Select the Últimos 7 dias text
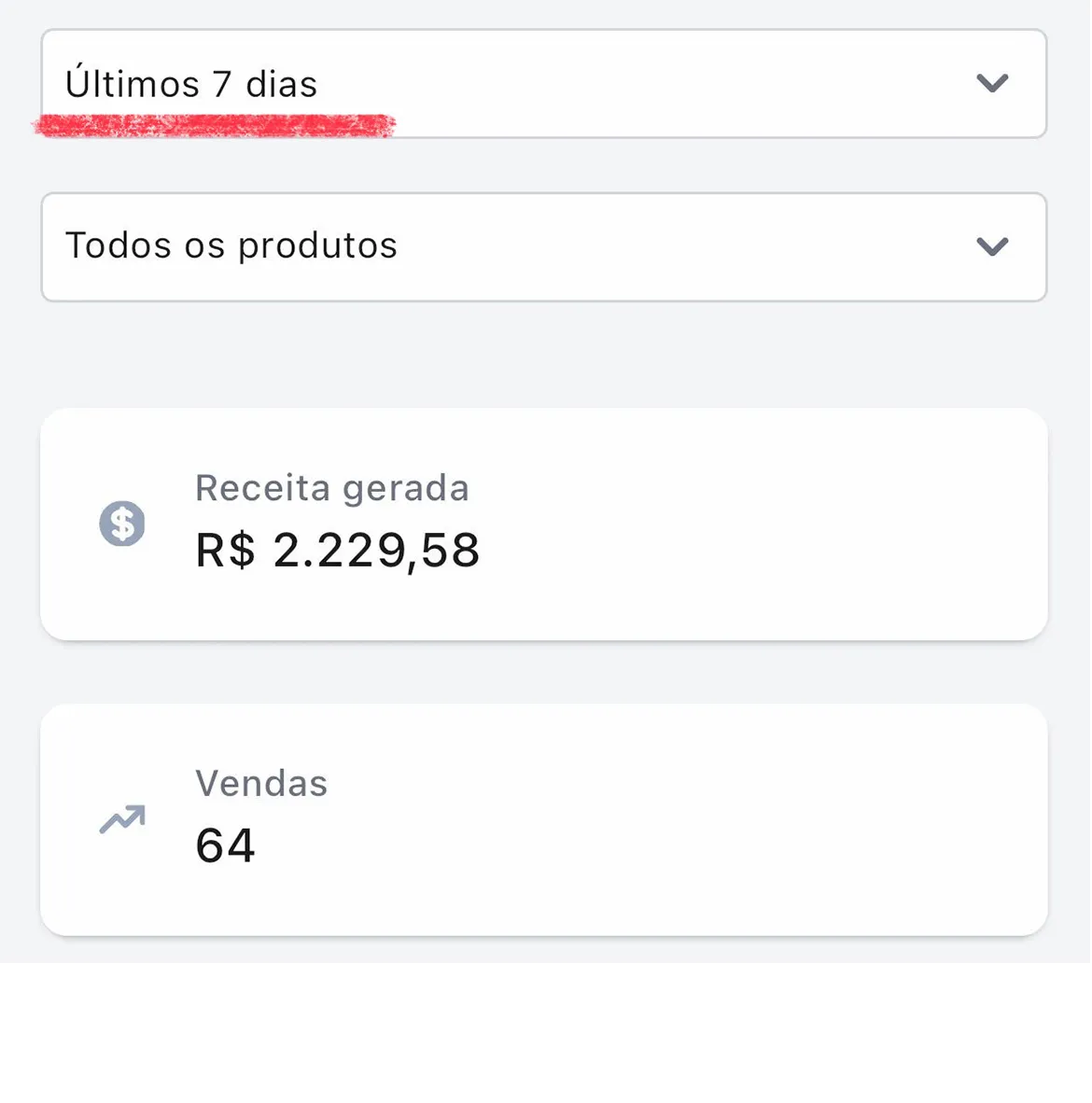Viewport: 1092px width, 1103px height. click(191, 85)
